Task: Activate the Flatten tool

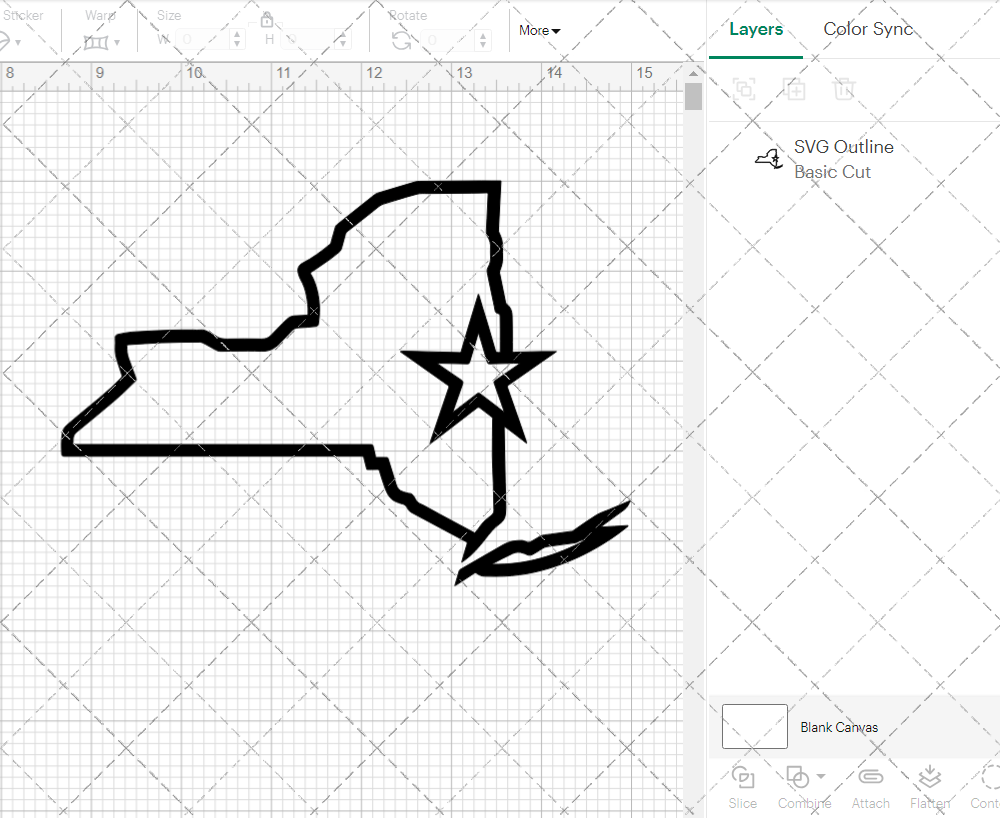Action: coord(930,778)
